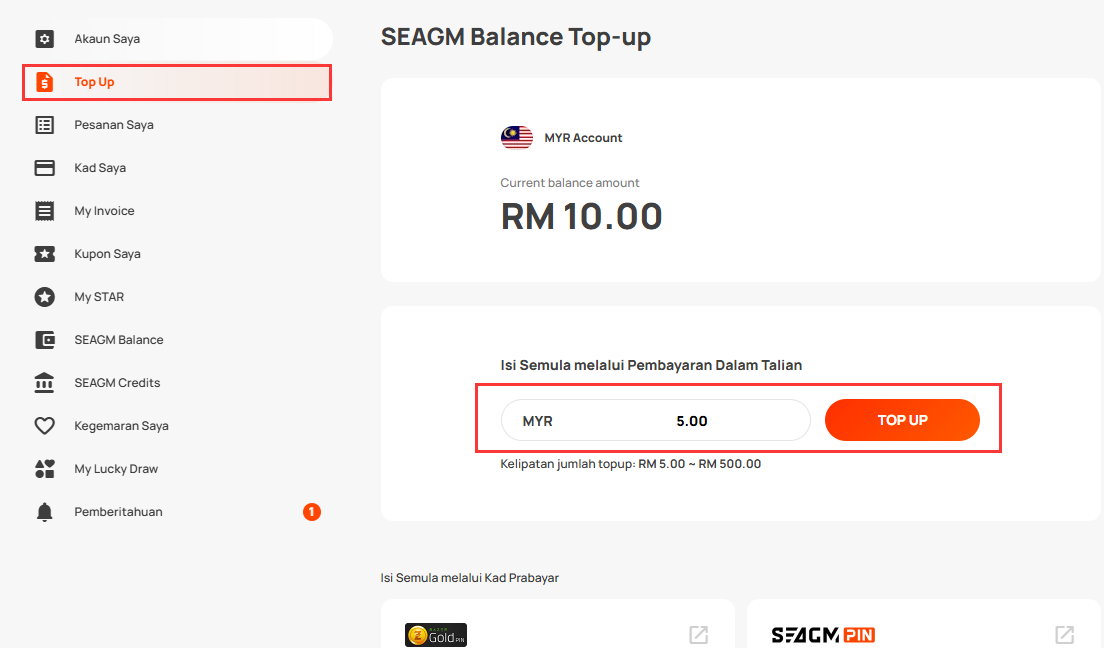Click the My Lucky Draw icon
The width and height of the screenshot is (1104, 648).
pos(44,468)
